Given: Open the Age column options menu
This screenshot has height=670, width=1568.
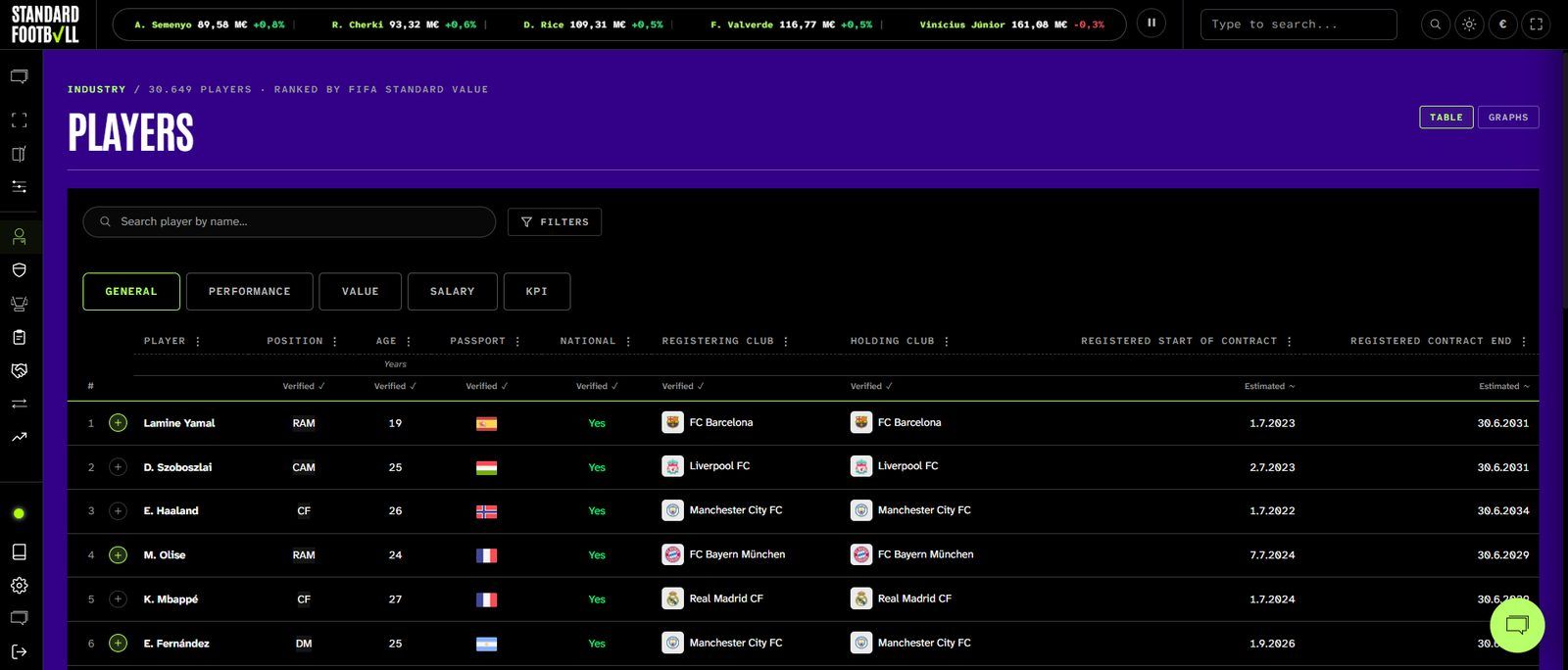Looking at the screenshot, I should pyautogui.click(x=409, y=342).
